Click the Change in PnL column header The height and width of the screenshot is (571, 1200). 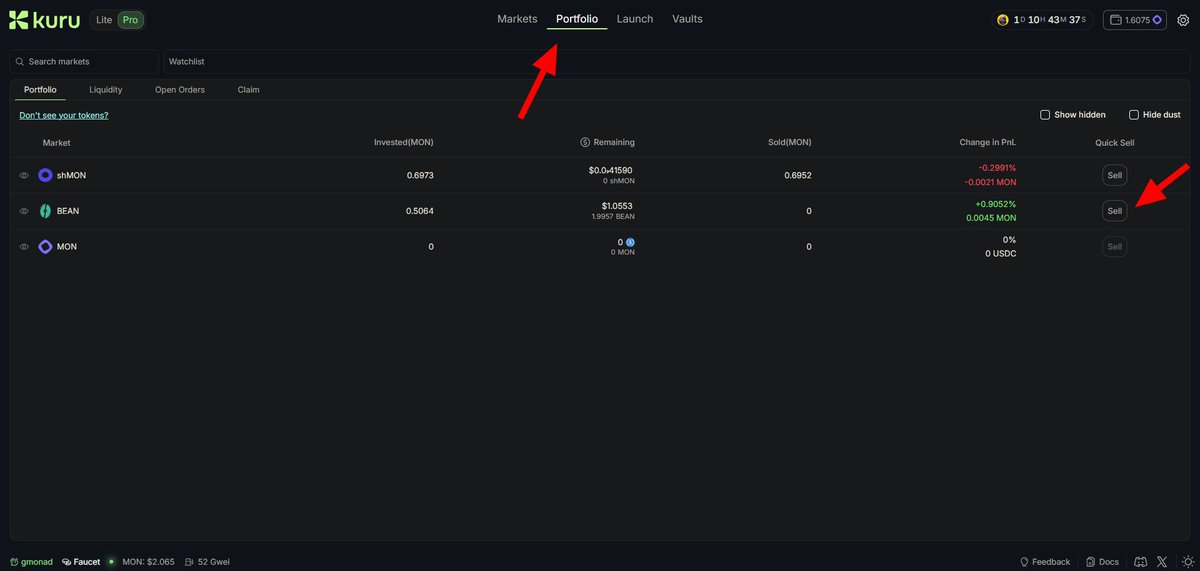coord(988,142)
